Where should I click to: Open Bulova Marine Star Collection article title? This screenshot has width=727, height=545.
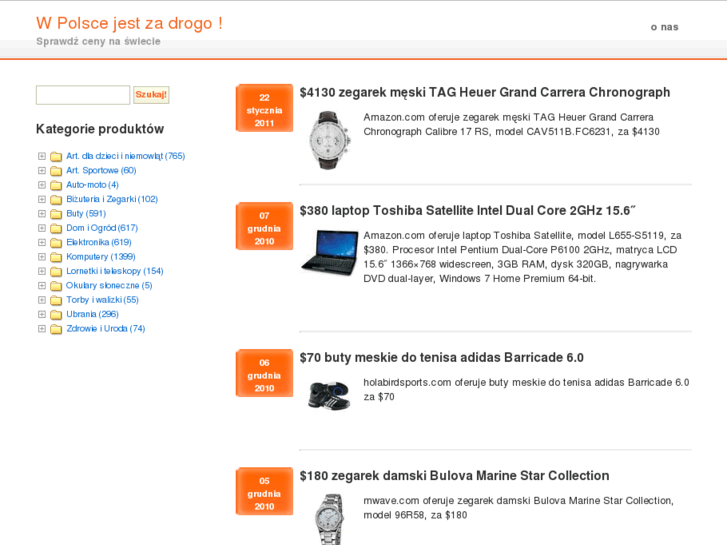(454, 476)
